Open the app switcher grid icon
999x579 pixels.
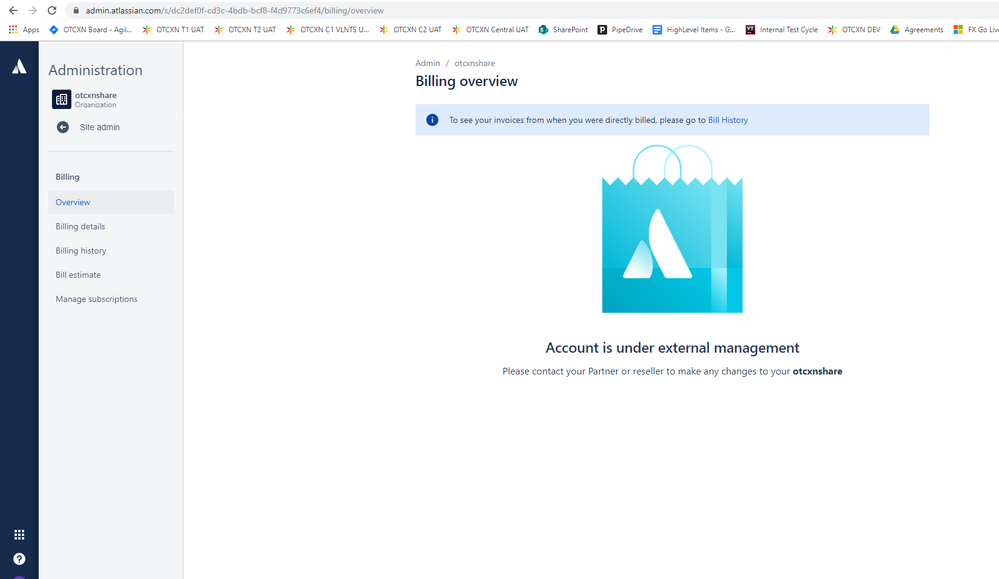(x=19, y=534)
